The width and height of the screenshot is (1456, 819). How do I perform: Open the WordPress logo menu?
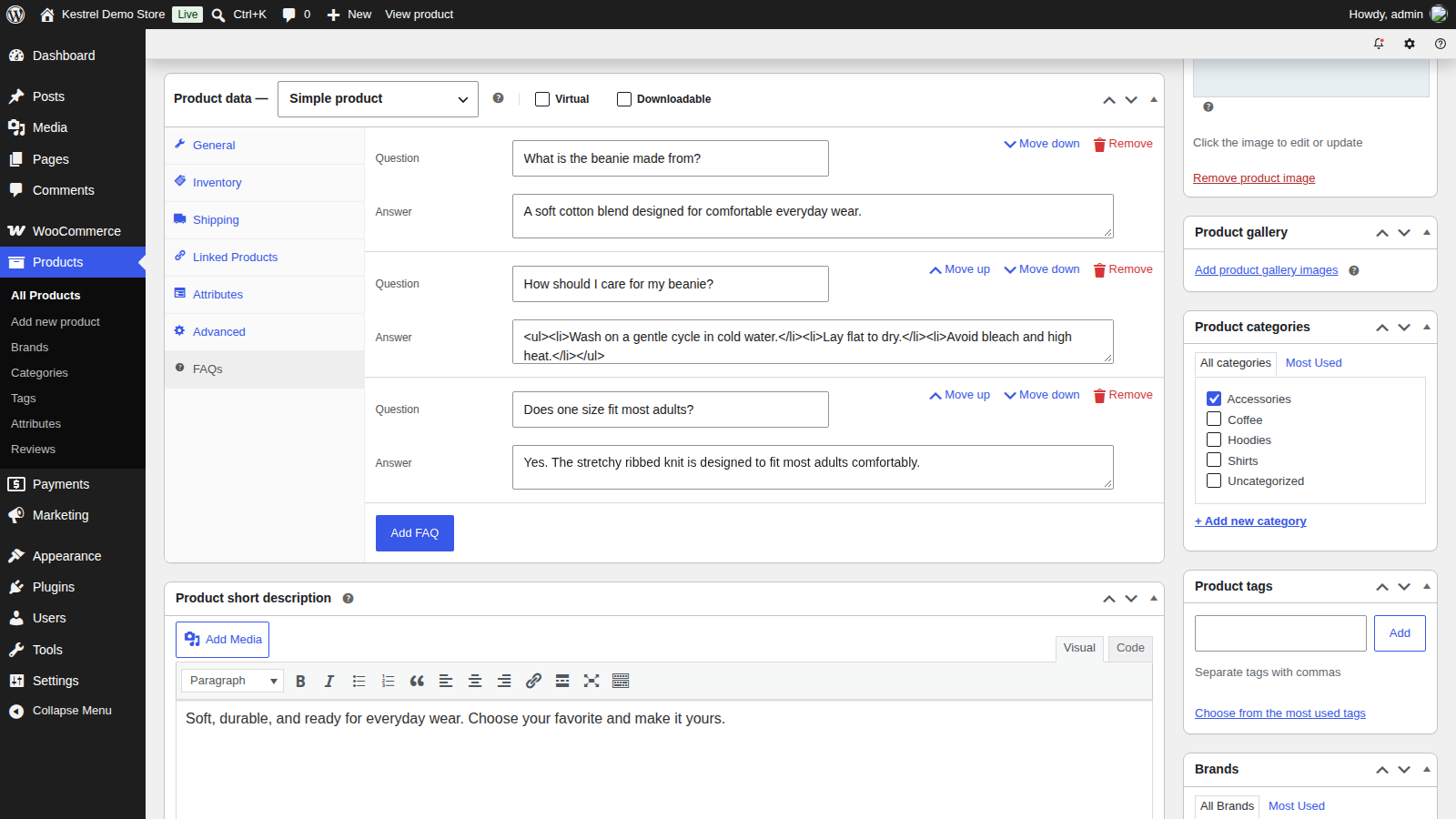tap(15, 15)
